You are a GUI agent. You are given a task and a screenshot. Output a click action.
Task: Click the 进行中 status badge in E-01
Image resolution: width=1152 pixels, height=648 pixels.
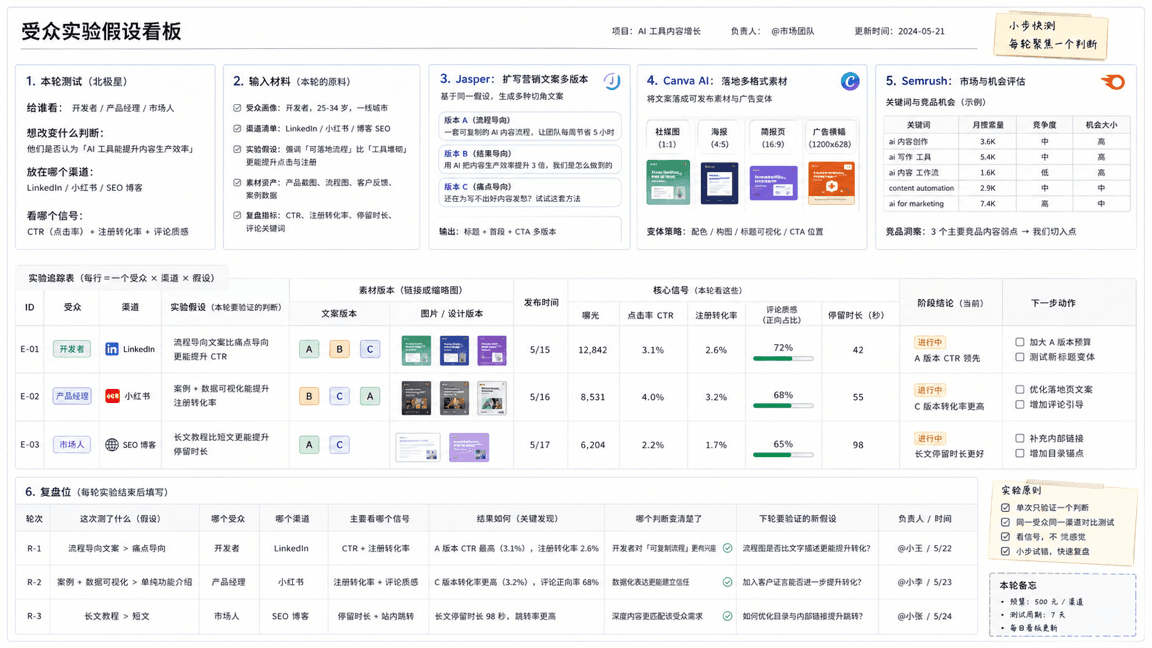point(929,342)
